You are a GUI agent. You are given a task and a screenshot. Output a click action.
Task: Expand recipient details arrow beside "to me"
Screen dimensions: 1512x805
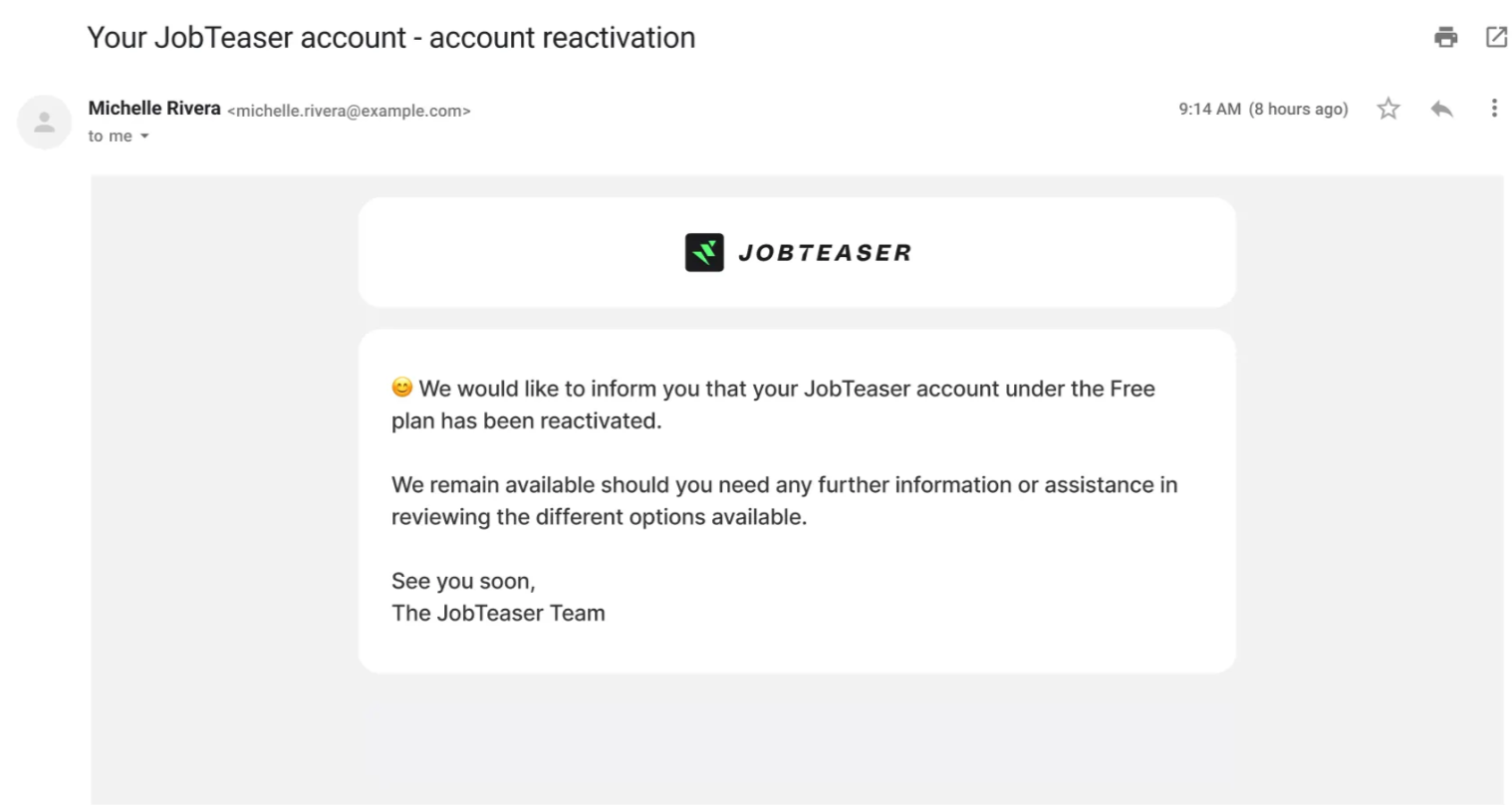coord(144,136)
